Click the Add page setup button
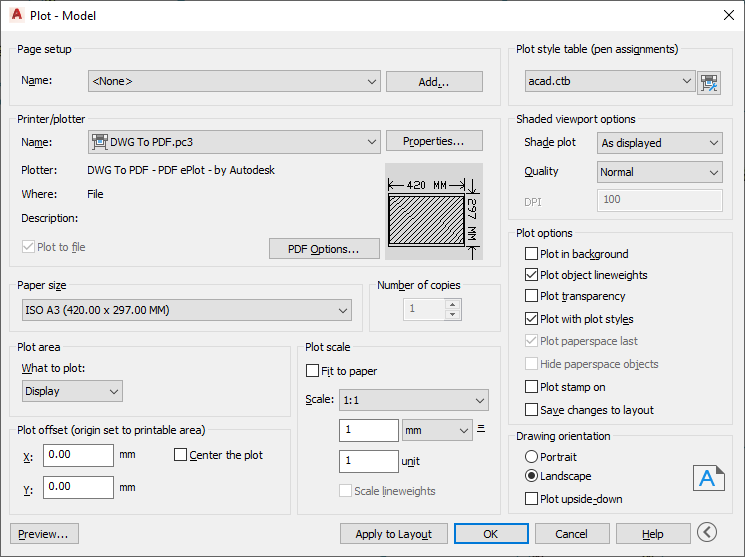Screen dimensions: 745x557 click(x=434, y=82)
